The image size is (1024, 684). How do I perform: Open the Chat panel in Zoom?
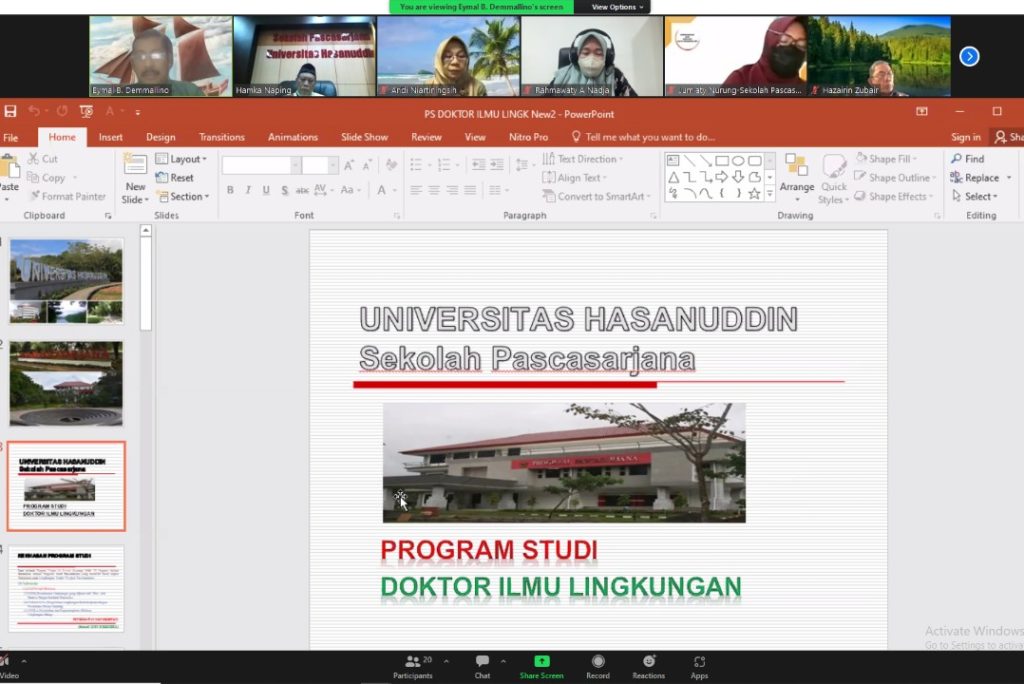(482, 665)
